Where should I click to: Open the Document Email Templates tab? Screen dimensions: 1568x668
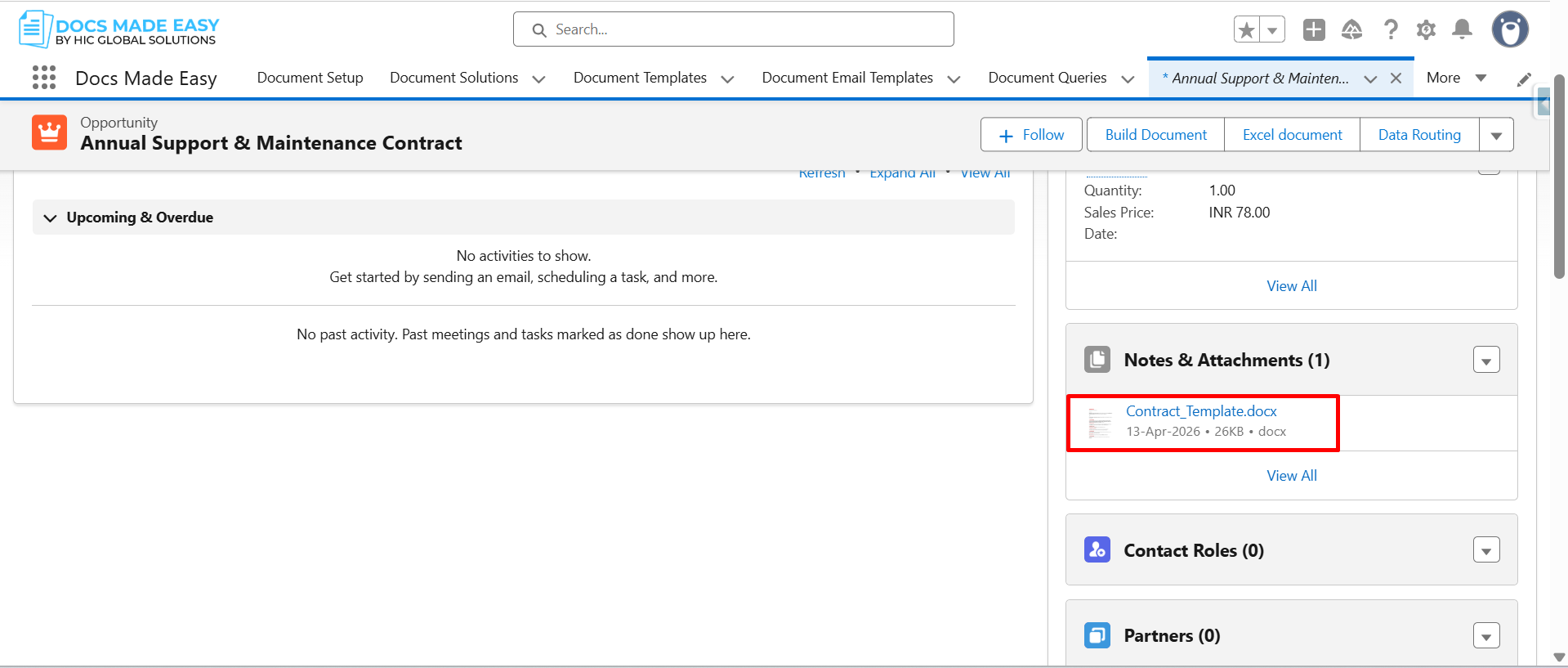point(847,78)
